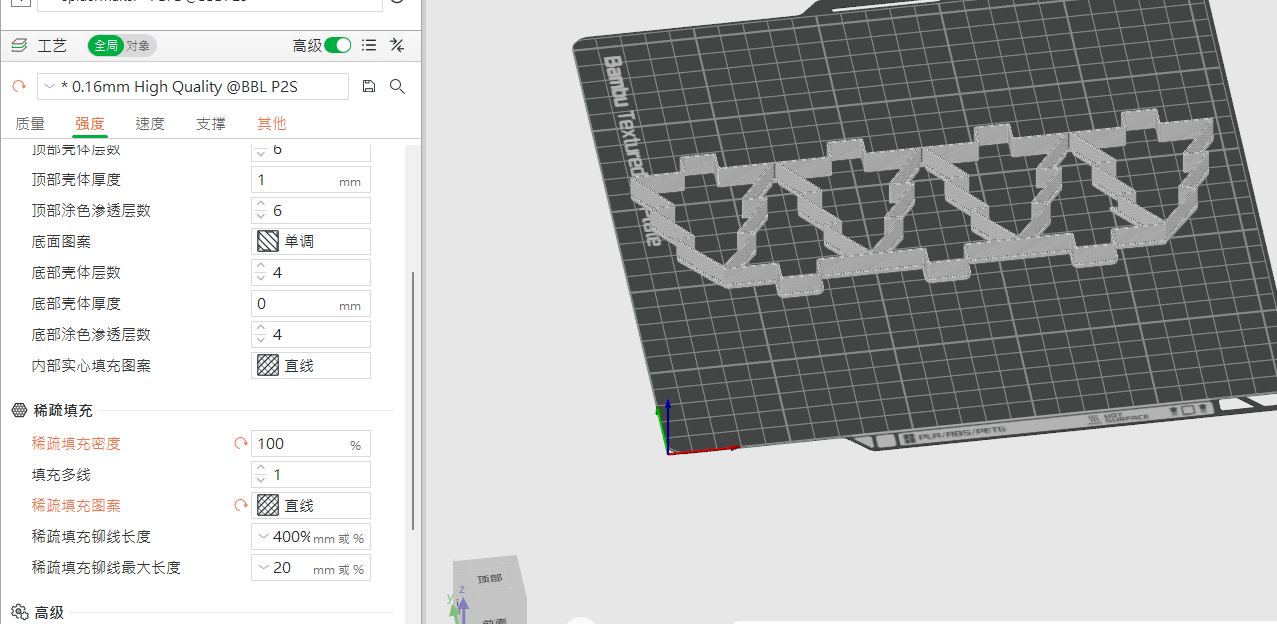The height and width of the screenshot is (624, 1277).
Task: Click the 顶部 face of the view cube
Action: pyautogui.click(x=489, y=579)
